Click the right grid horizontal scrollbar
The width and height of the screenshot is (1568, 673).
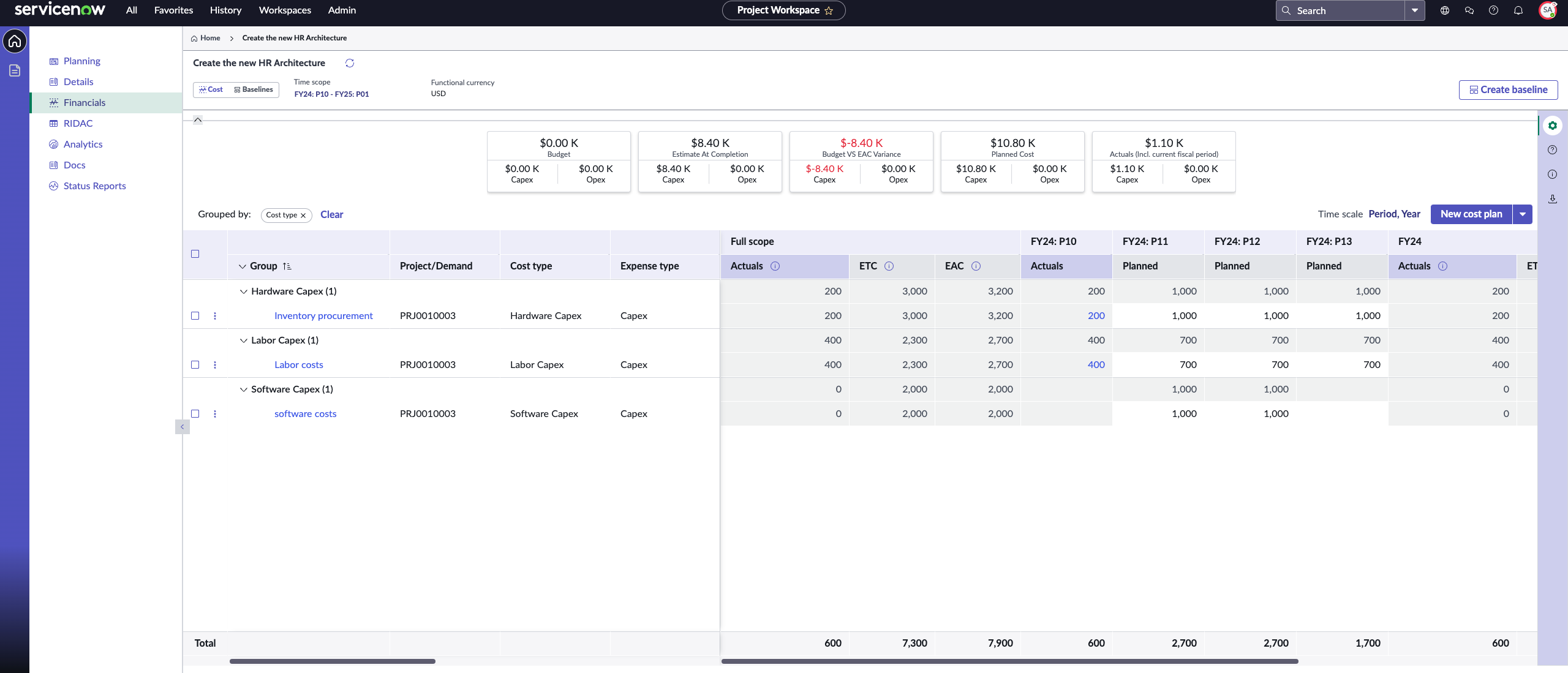click(x=1009, y=661)
